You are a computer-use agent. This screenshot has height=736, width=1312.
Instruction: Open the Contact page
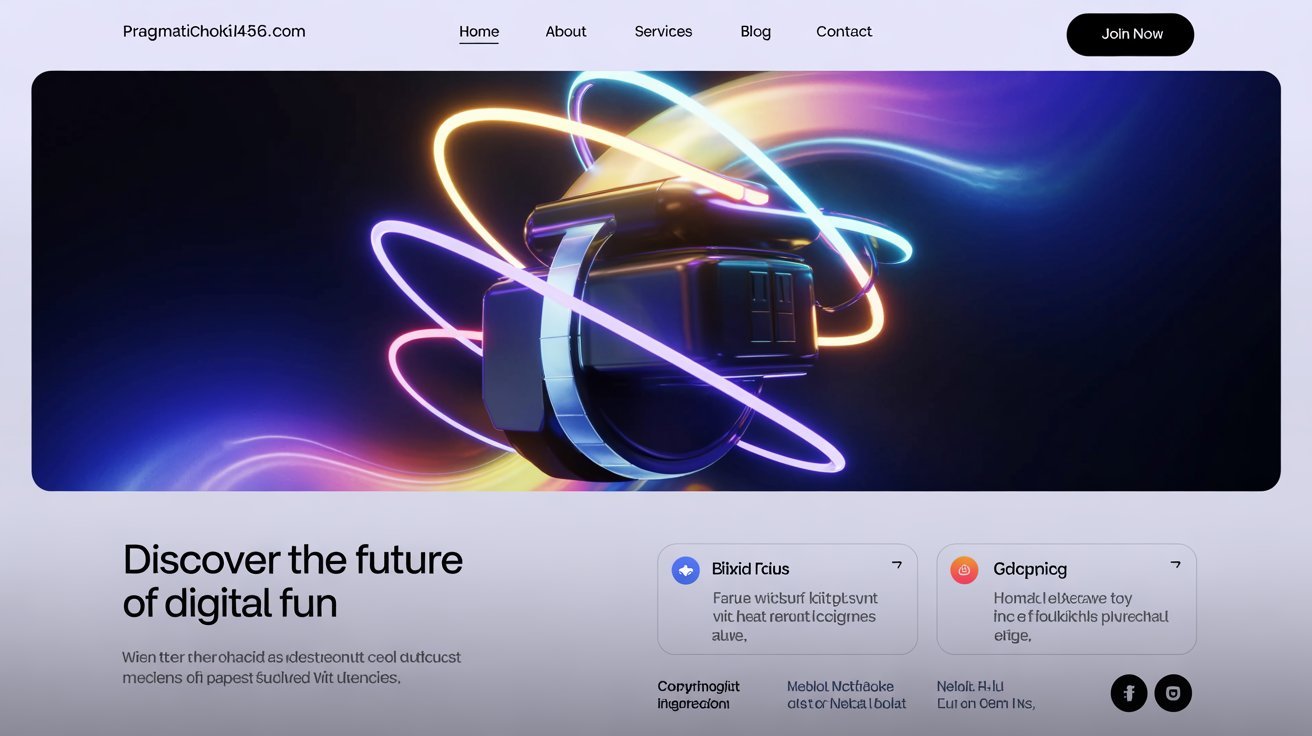coord(844,32)
